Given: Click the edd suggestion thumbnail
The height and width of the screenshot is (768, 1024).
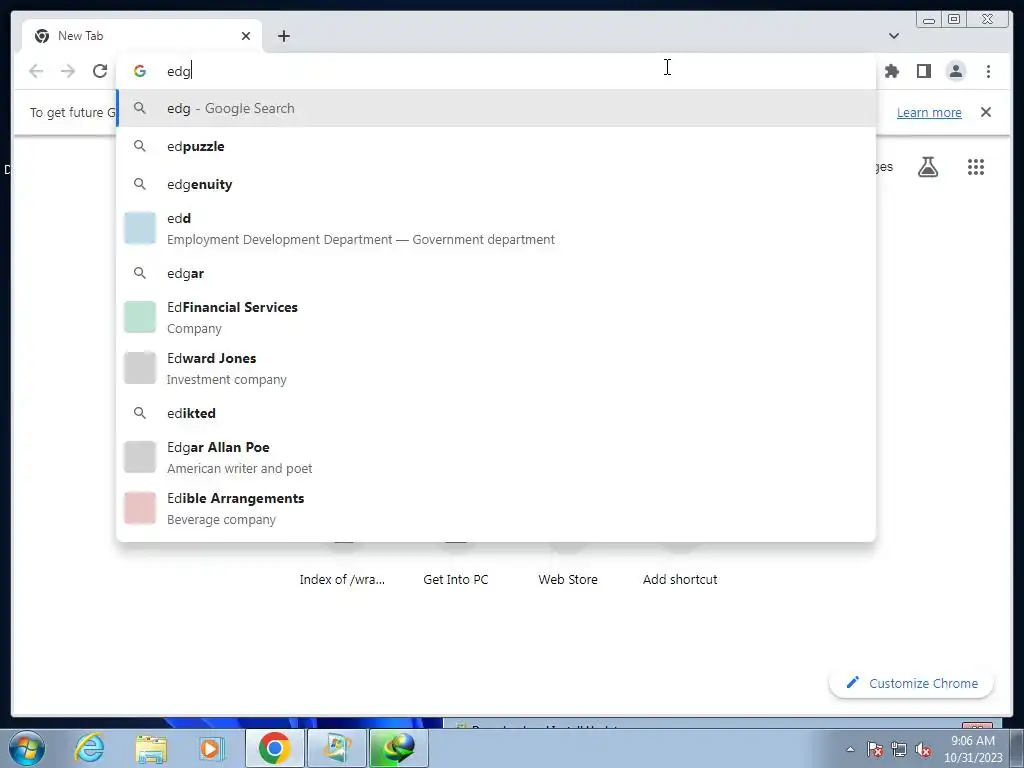Looking at the screenshot, I should coord(140,228).
